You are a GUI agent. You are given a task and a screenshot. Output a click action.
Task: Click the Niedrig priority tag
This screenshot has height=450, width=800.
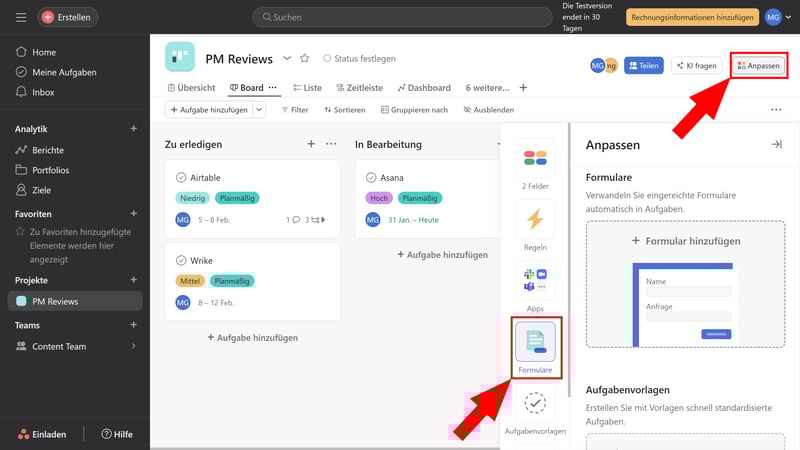tap(192, 198)
